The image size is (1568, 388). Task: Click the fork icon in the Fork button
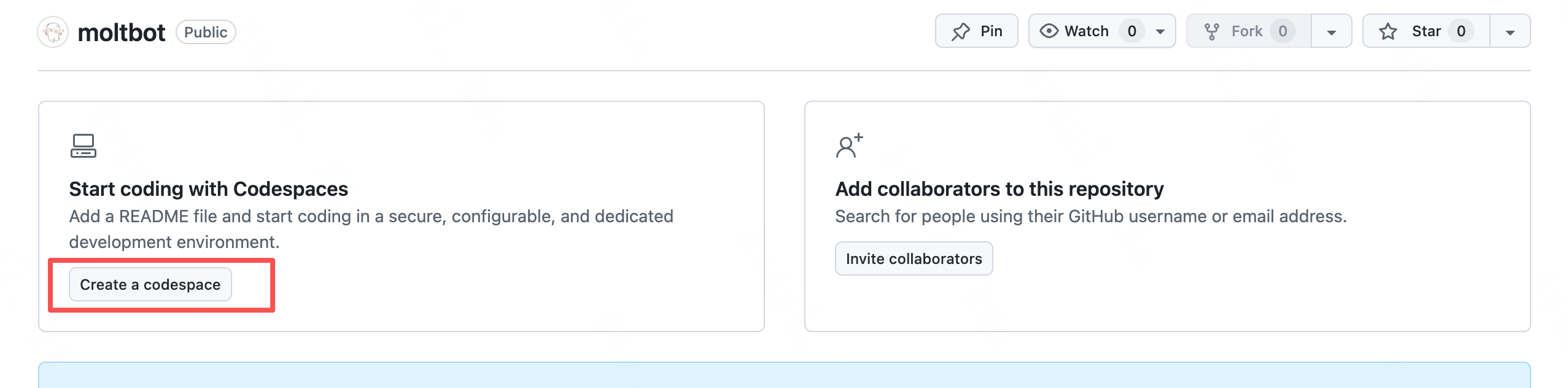pos(1211,31)
